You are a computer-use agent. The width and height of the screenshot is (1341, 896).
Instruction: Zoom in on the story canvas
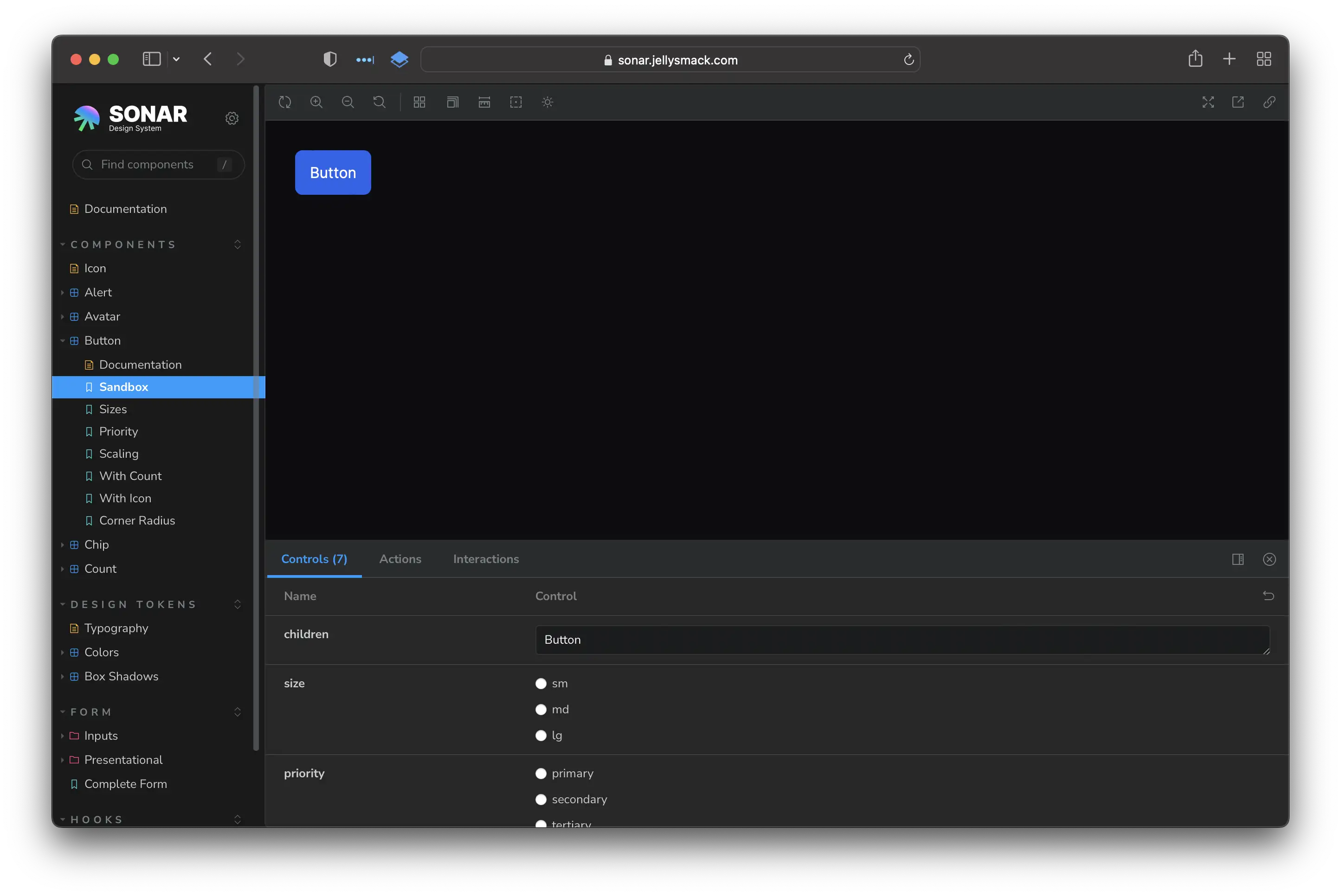pyautogui.click(x=316, y=102)
